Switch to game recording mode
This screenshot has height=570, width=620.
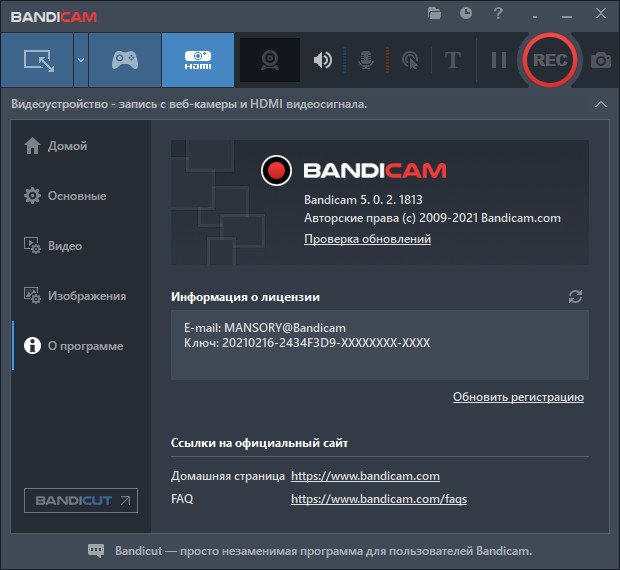pos(125,60)
